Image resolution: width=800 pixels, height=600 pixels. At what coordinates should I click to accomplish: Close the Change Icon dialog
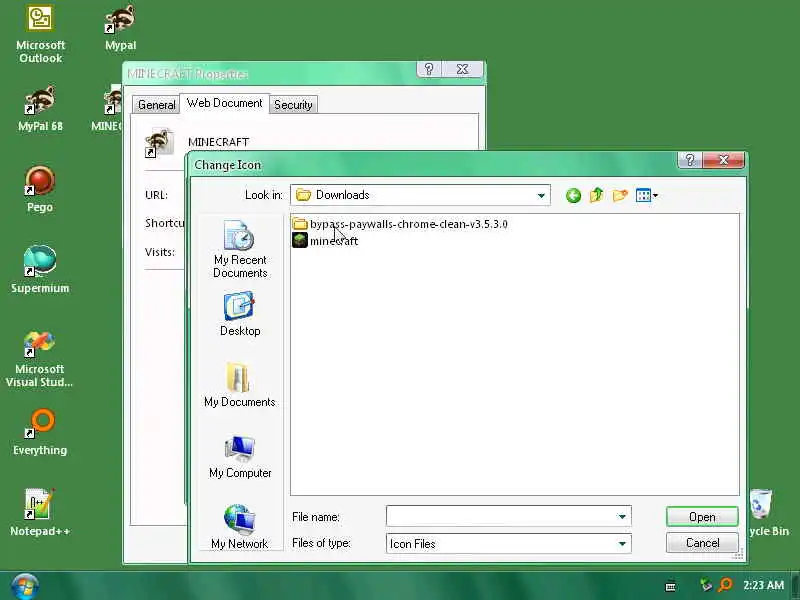[x=723, y=160]
